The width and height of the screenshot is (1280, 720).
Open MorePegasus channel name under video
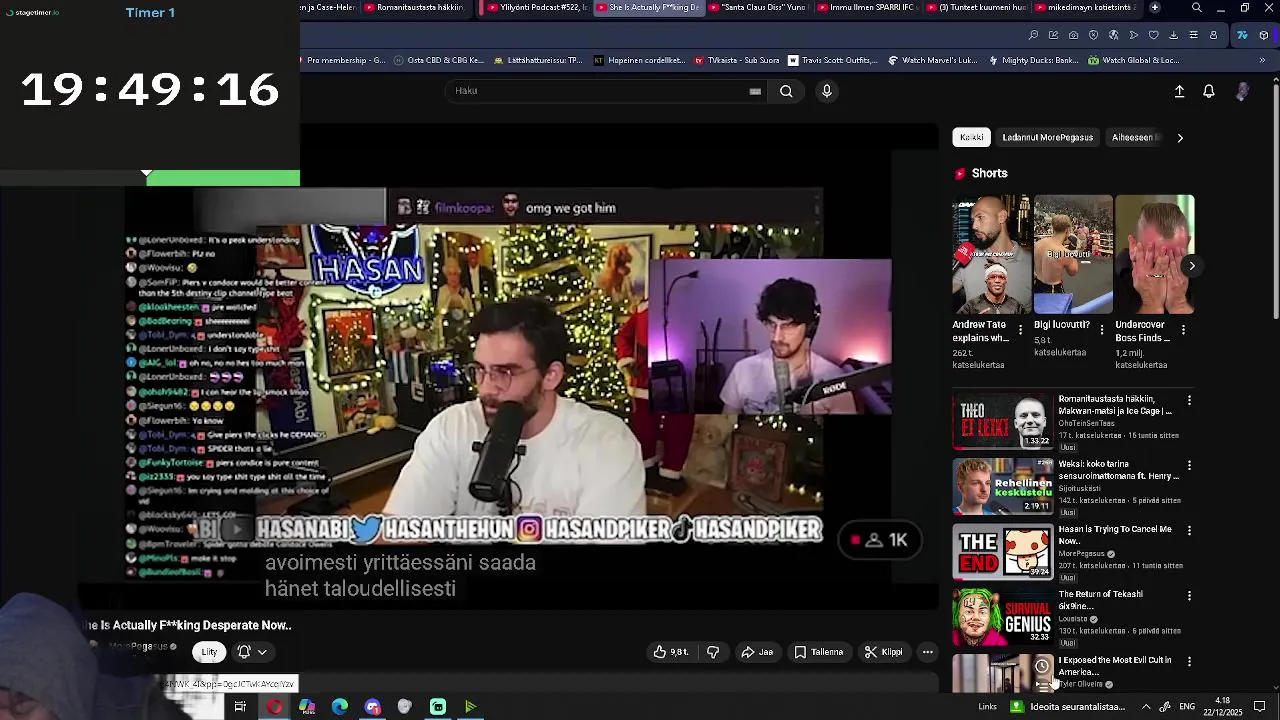[x=137, y=647]
